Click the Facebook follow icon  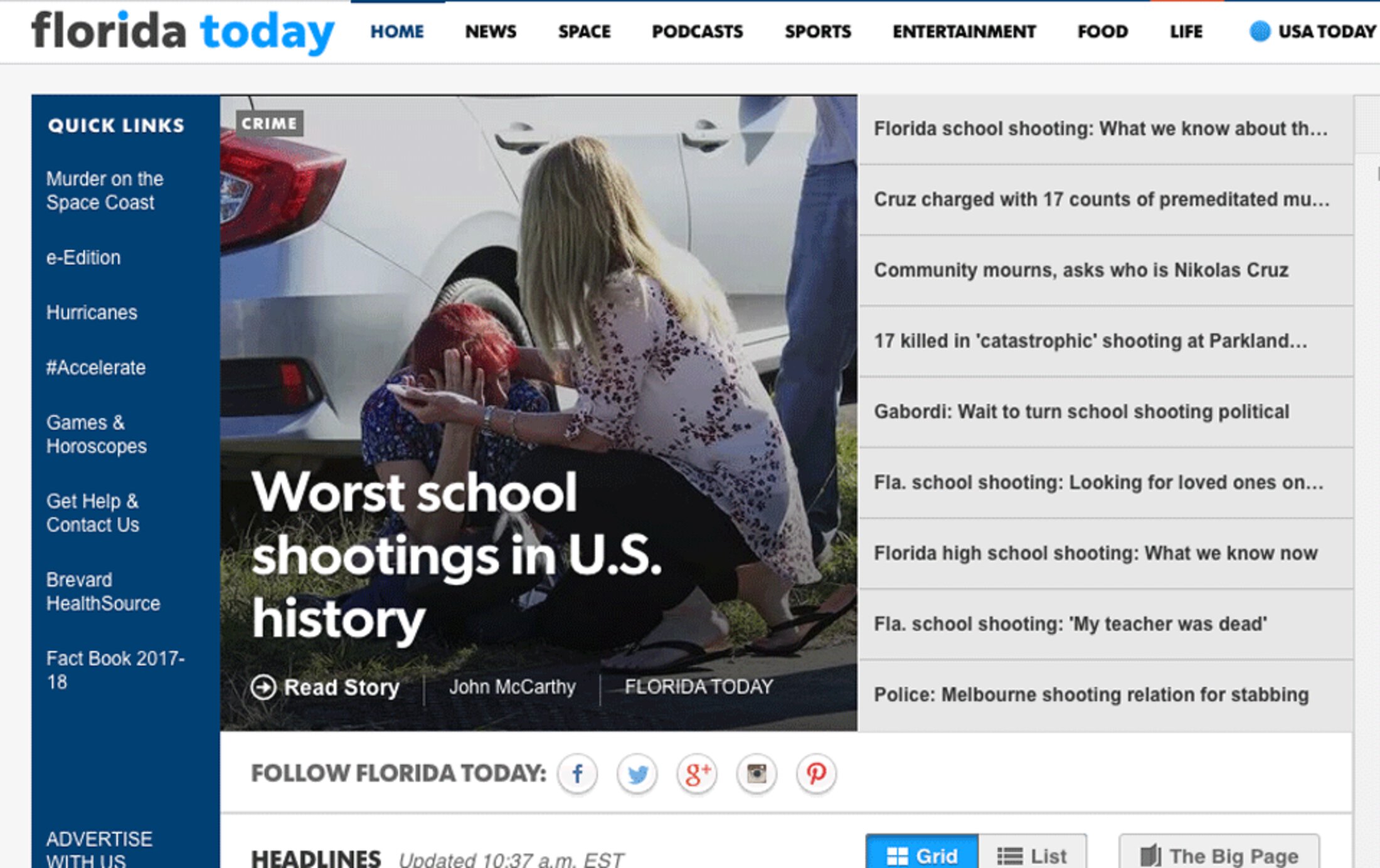[x=577, y=773]
